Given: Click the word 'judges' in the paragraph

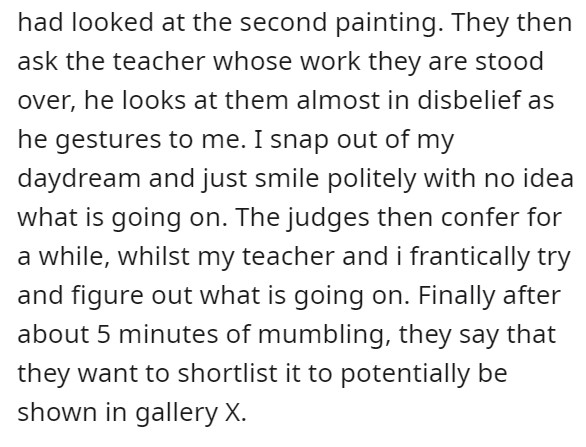Looking at the screenshot, I should click(328, 218).
